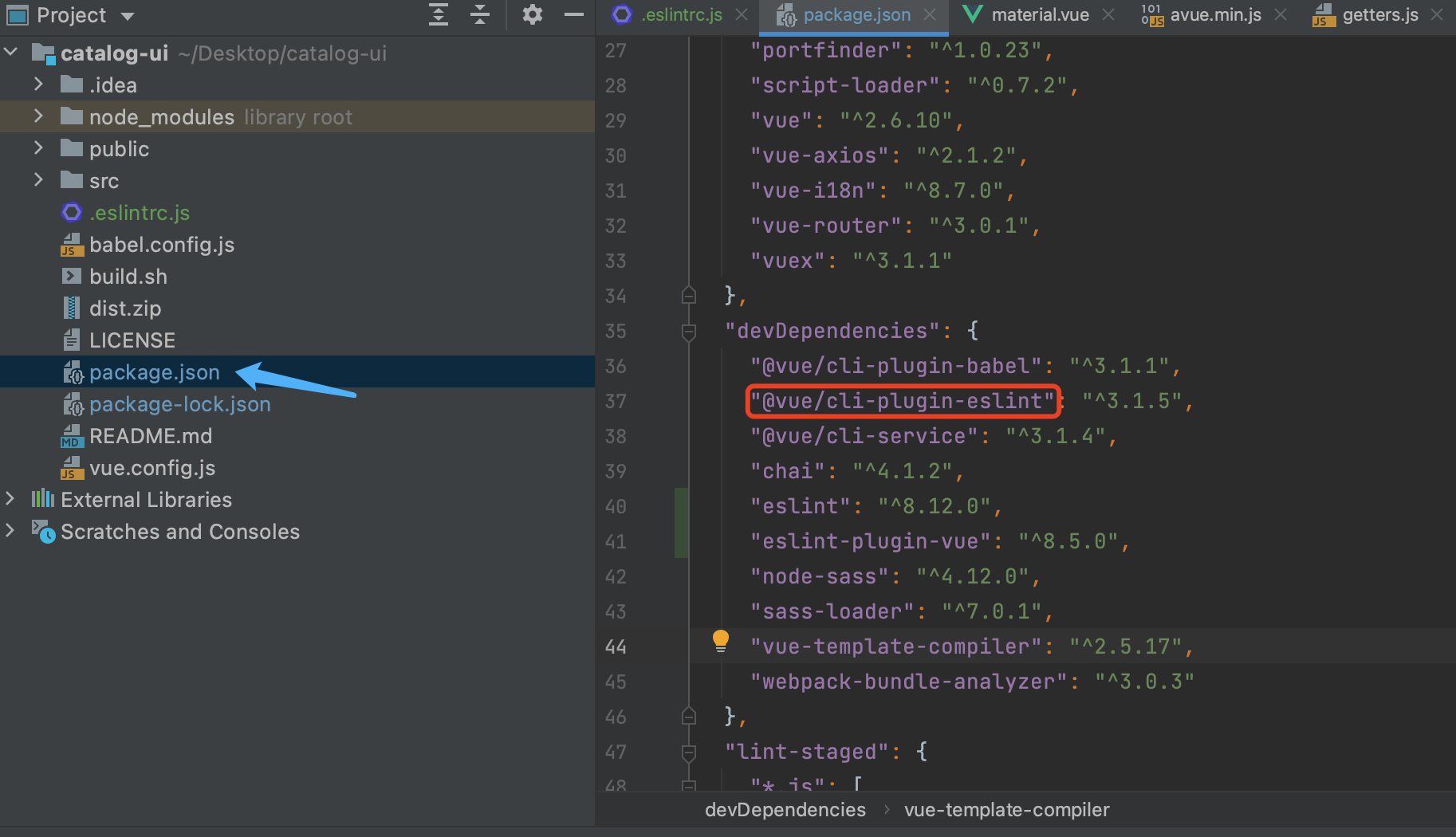
Task: Fold the lint-staged block at line 47
Action: (x=689, y=753)
